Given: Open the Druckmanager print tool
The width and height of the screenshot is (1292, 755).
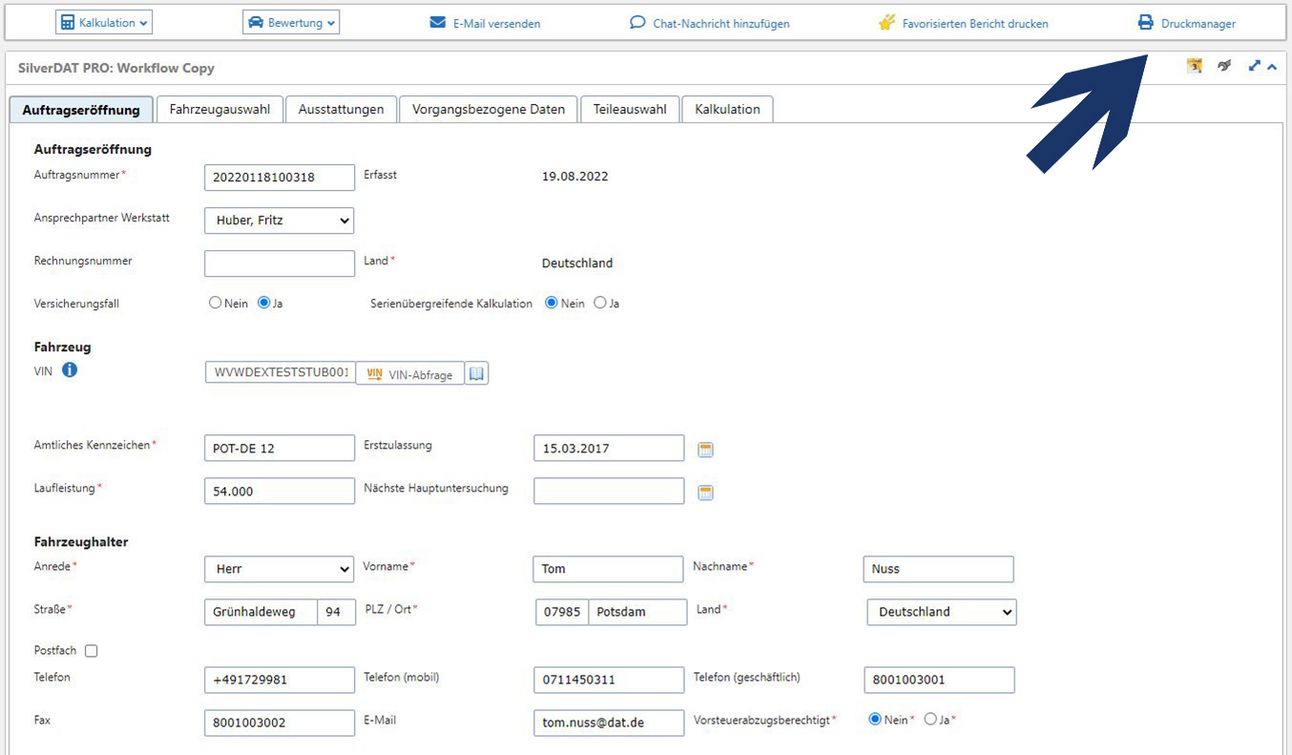Looking at the screenshot, I should (x=1187, y=23).
